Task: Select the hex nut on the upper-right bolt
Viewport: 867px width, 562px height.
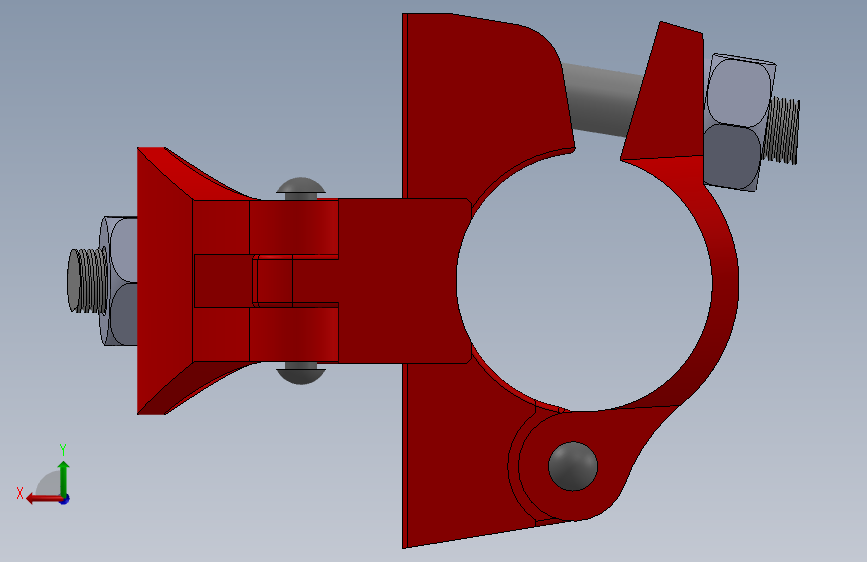Action: click(738, 122)
